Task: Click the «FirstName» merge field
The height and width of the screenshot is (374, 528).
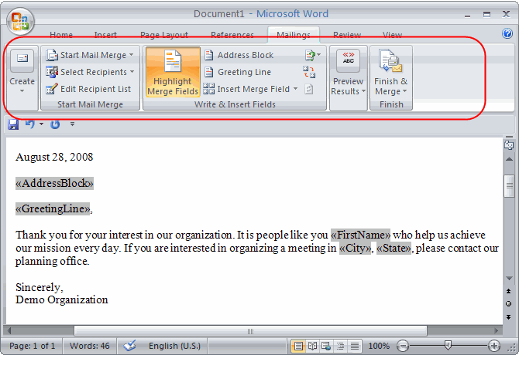Action: pyautogui.click(x=360, y=235)
